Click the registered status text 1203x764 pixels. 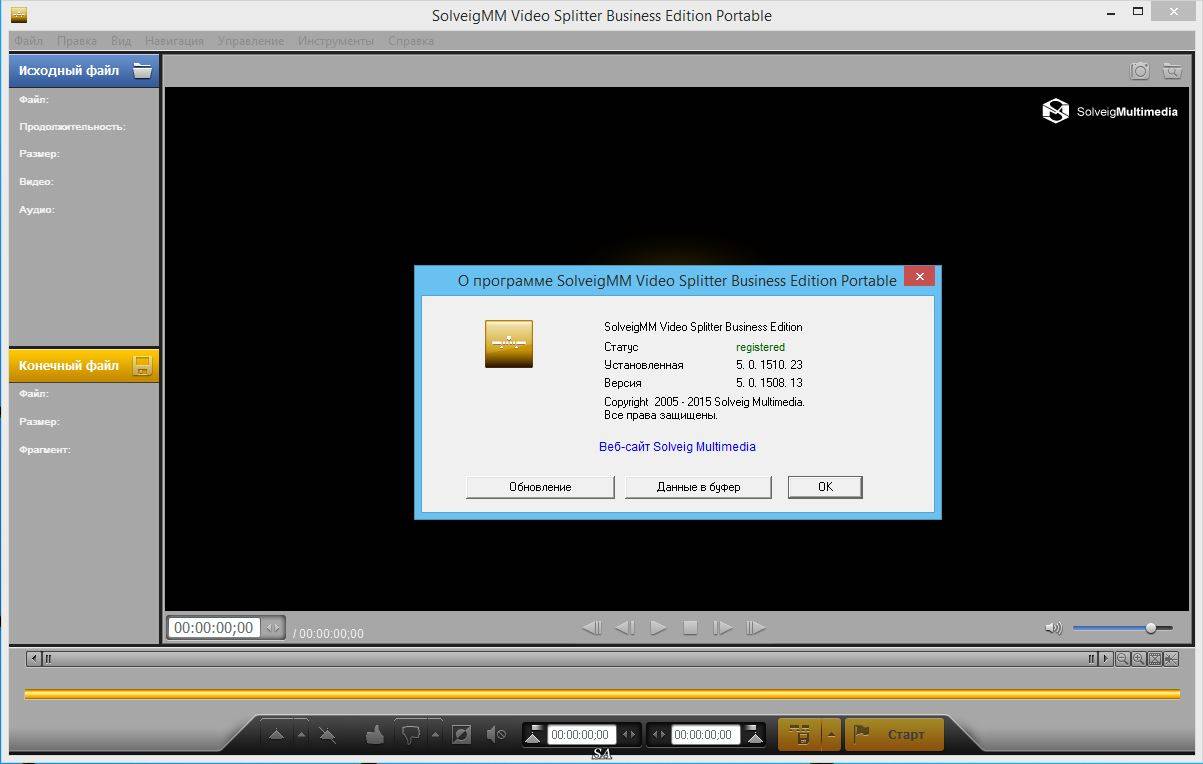tap(761, 347)
